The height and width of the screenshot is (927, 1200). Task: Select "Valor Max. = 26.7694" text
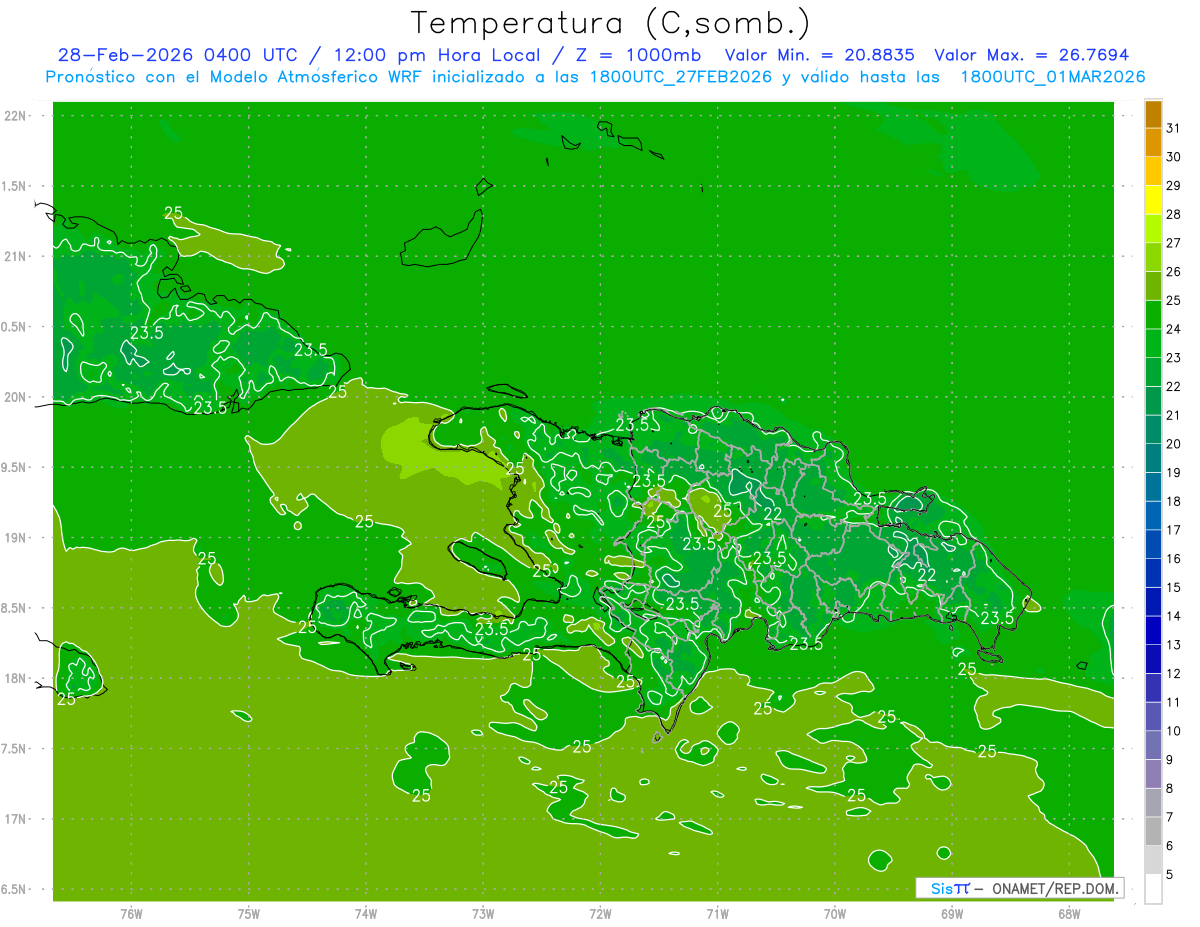[x=1031, y=56]
